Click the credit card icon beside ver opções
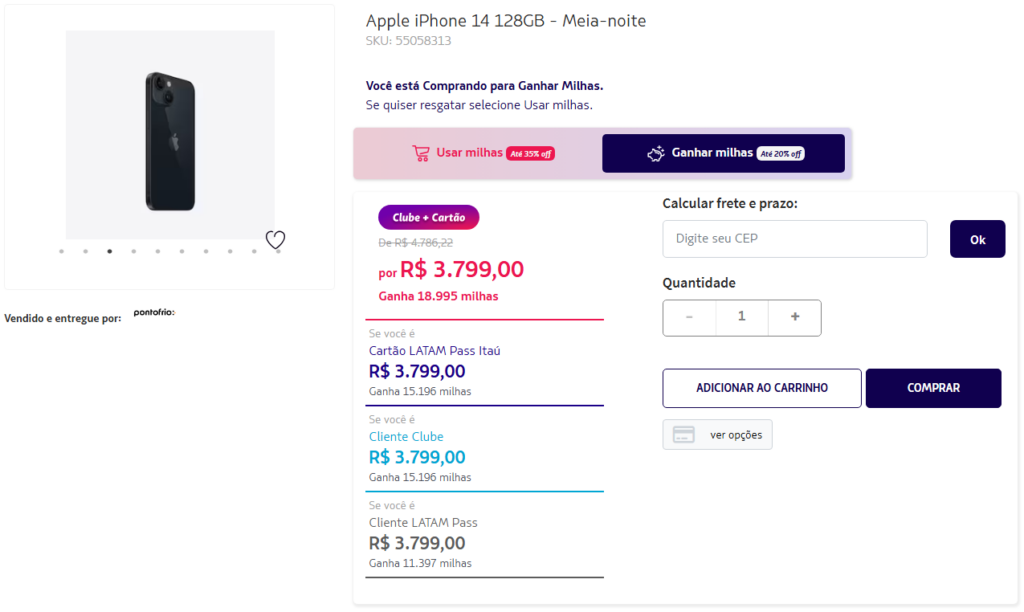This screenshot has width=1024, height=612. pyautogui.click(x=684, y=435)
